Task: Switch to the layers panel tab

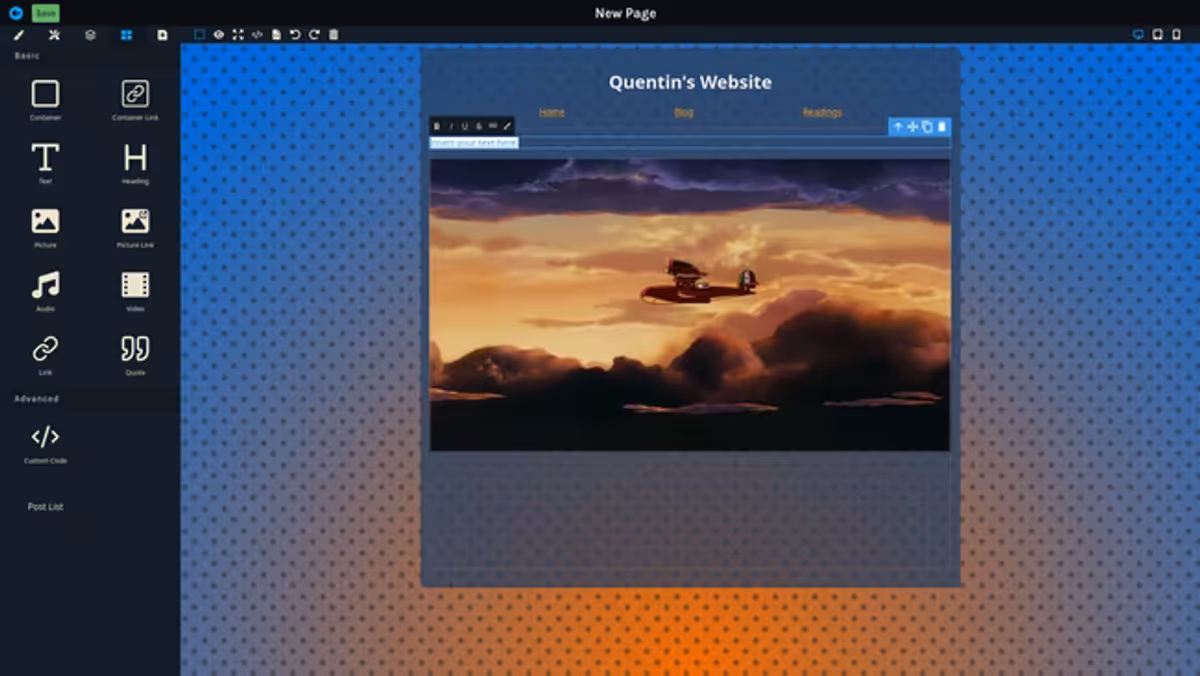Action: (x=90, y=35)
